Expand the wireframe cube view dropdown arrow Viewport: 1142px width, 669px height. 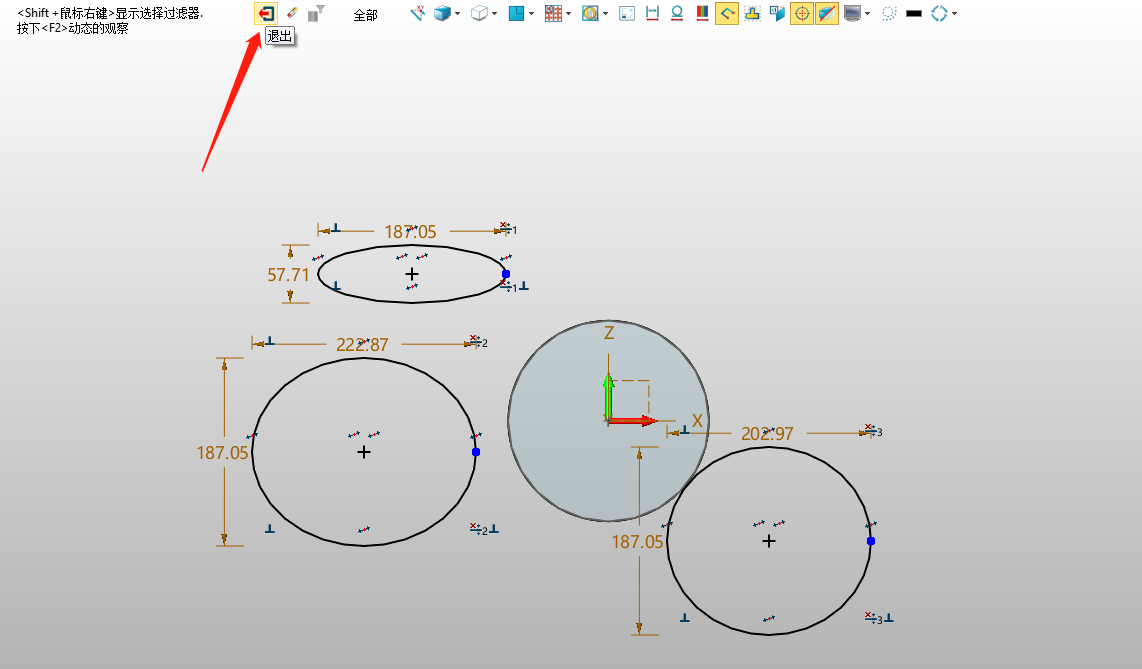pos(494,15)
